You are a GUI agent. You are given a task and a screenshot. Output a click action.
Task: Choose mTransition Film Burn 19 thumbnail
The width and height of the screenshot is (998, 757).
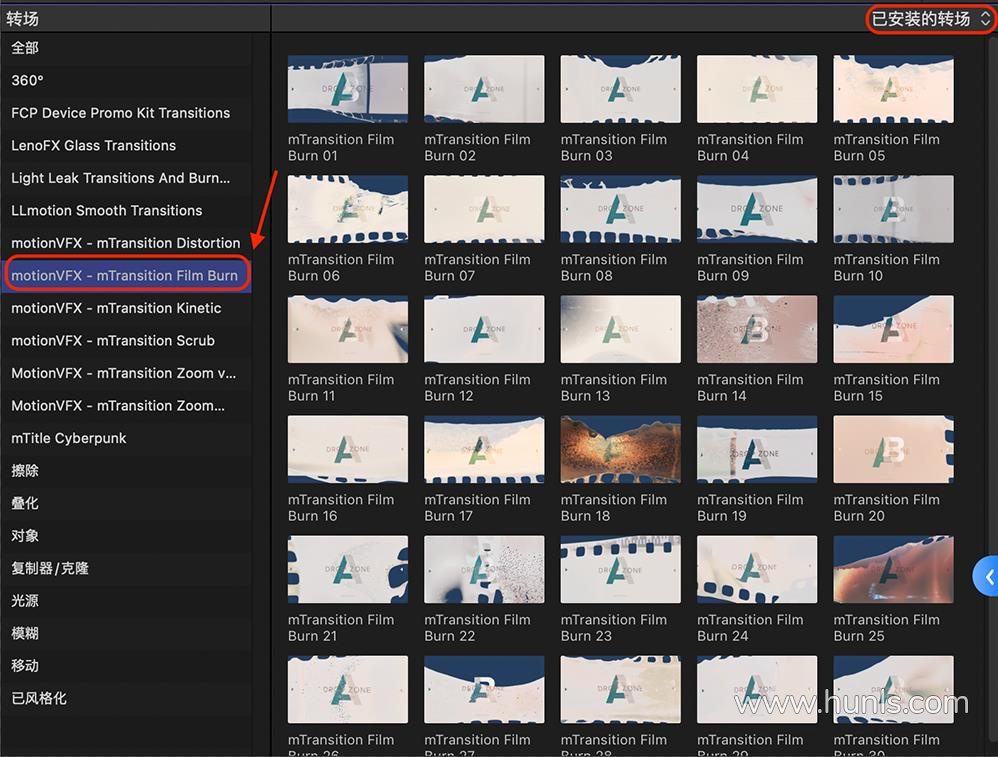(757, 449)
